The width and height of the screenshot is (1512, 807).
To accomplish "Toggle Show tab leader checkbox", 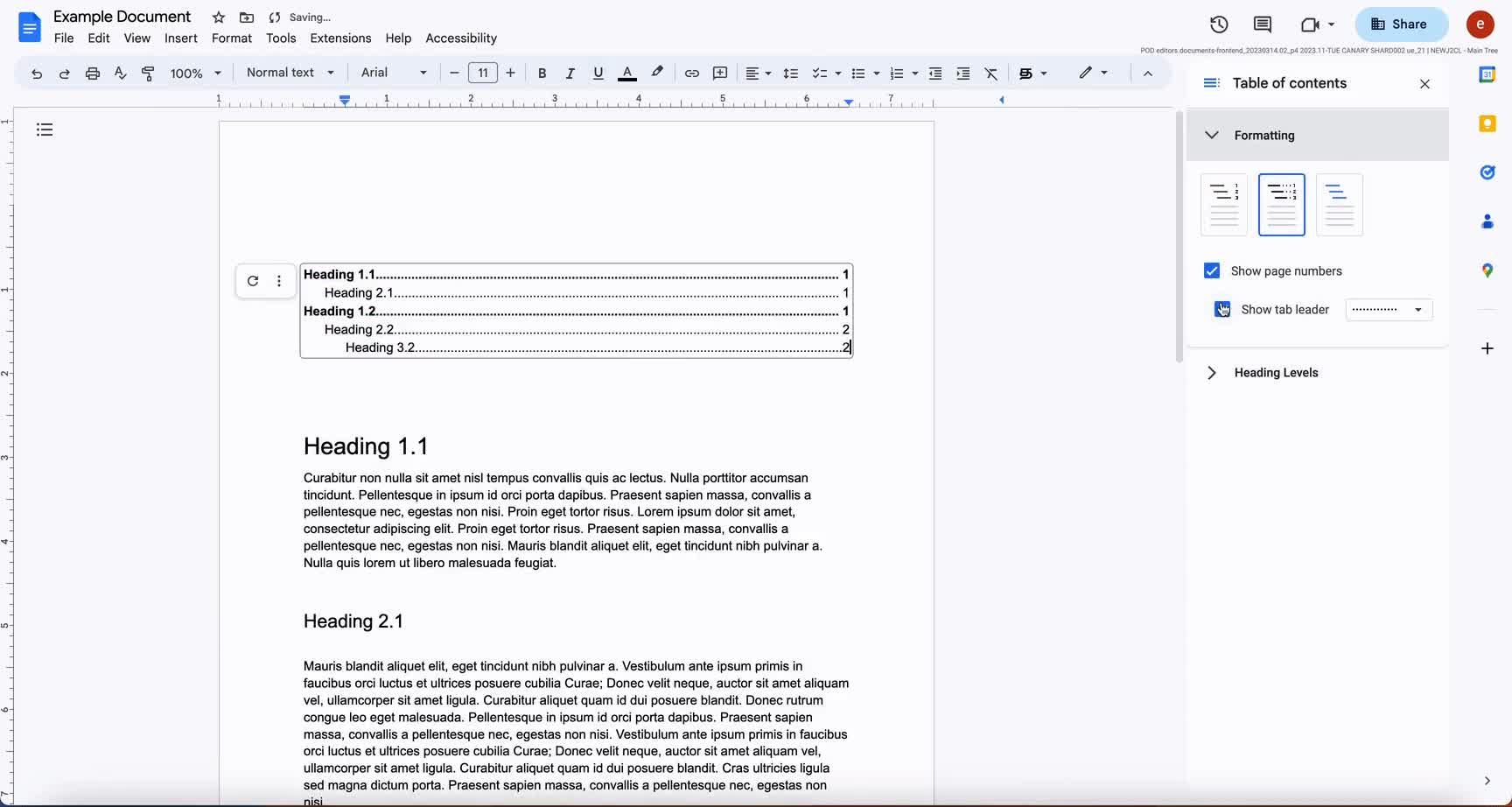I will click(x=1221, y=309).
